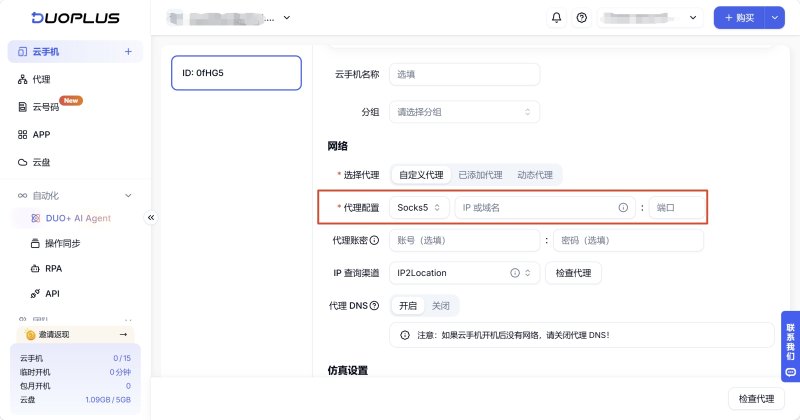The width and height of the screenshot is (800, 420).
Task: Click the 购买 button
Action: click(x=739, y=18)
